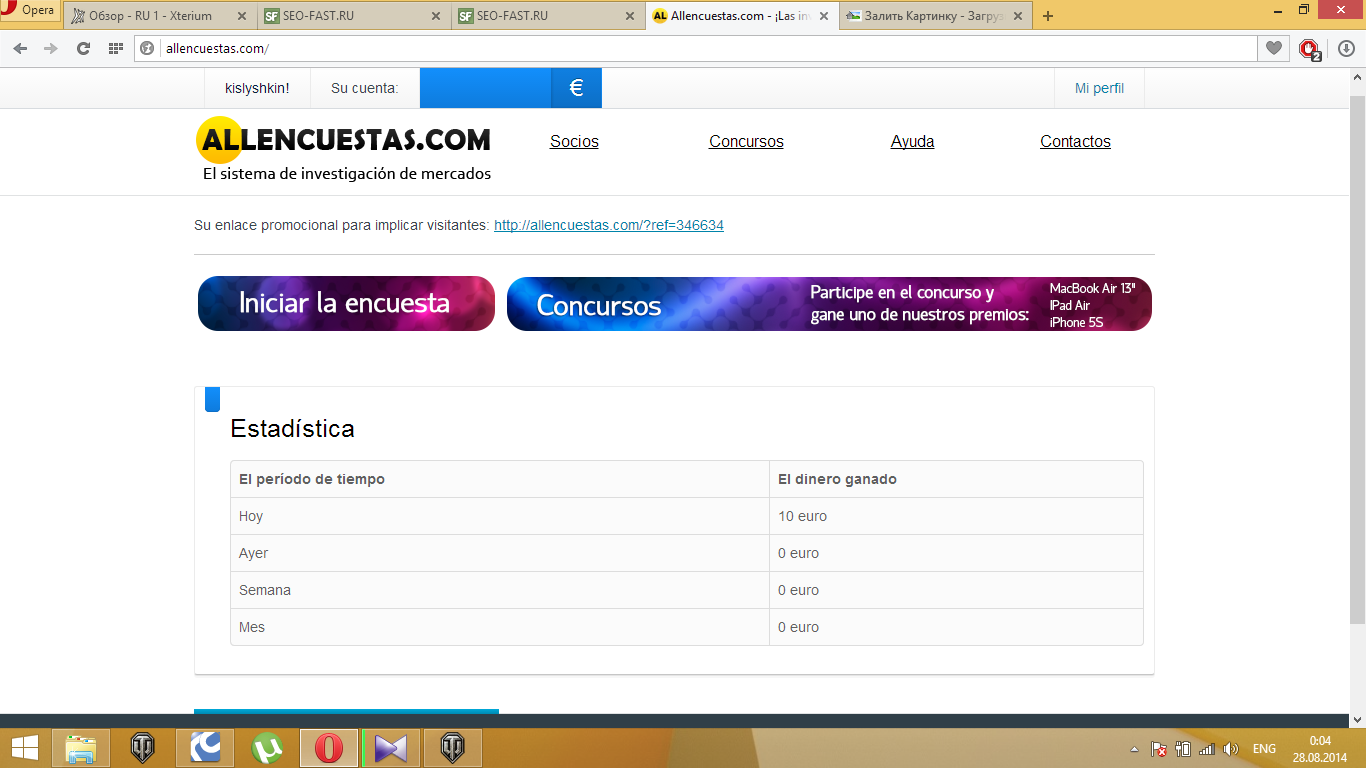Open the Opera main menu button

coord(29,11)
